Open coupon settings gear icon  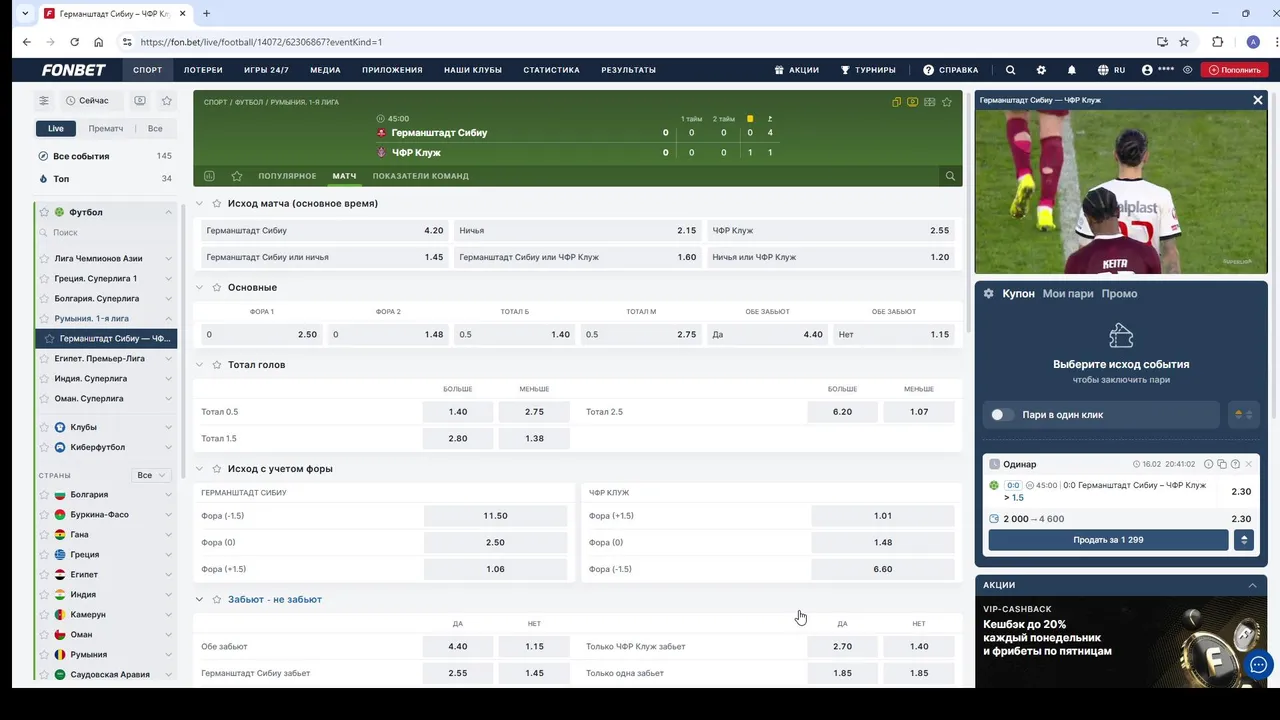tap(989, 294)
